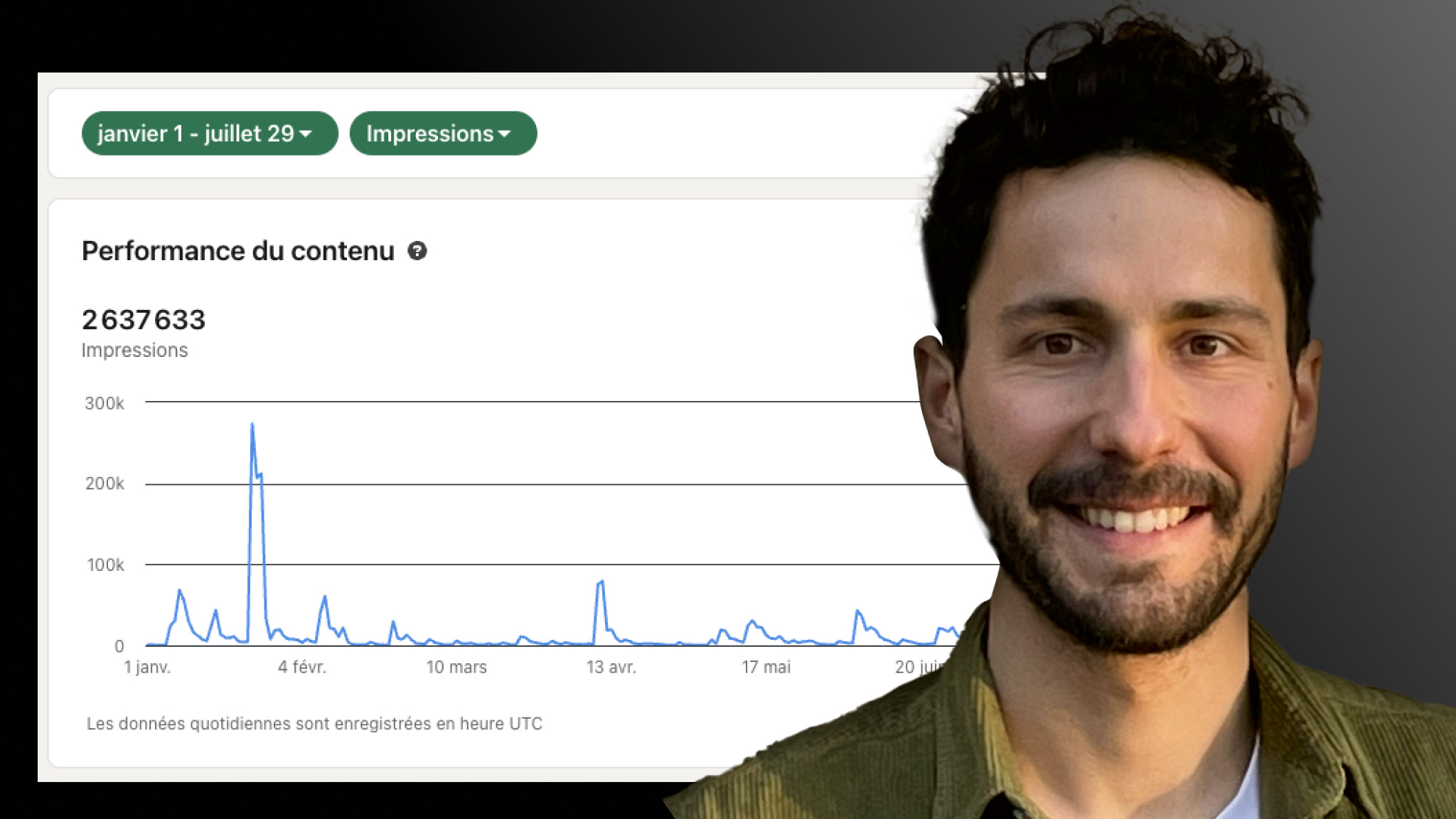Image resolution: width=1456 pixels, height=819 pixels.
Task: Click the caret arrow in the Impressions pill
Action: coord(505,134)
